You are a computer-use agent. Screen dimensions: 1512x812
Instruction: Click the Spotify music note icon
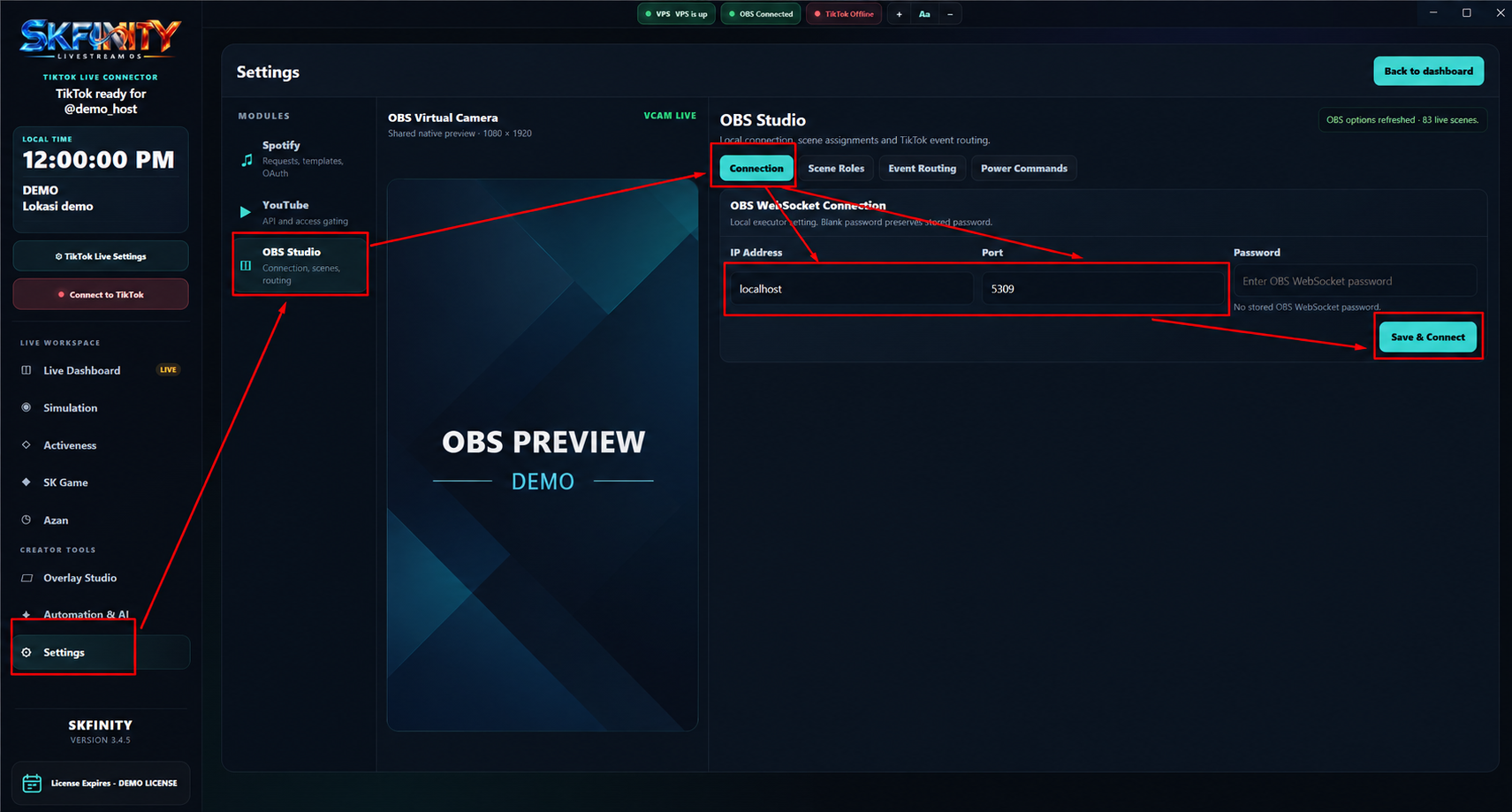(x=247, y=160)
